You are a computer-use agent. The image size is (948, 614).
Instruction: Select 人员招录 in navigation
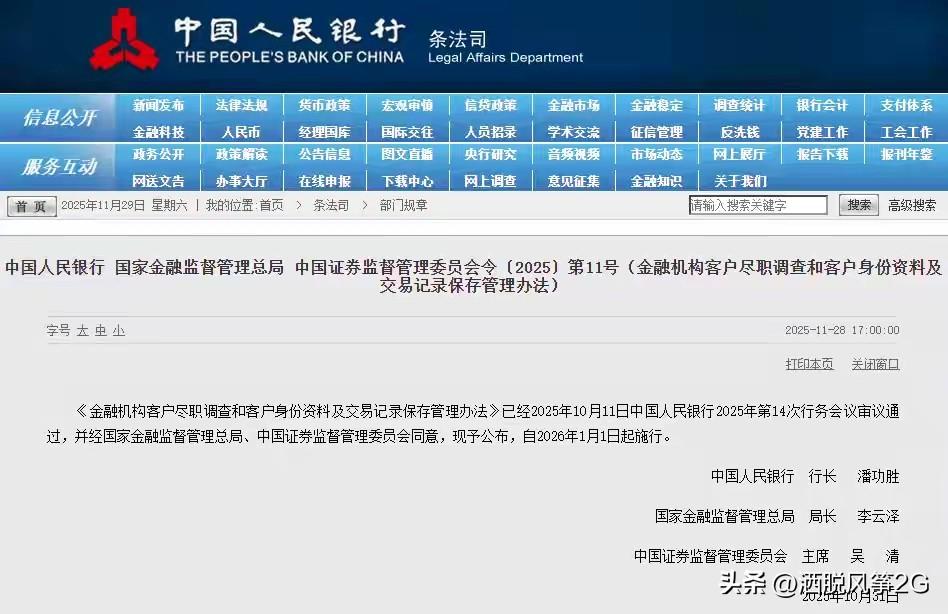pyautogui.click(x=490, y=132)
